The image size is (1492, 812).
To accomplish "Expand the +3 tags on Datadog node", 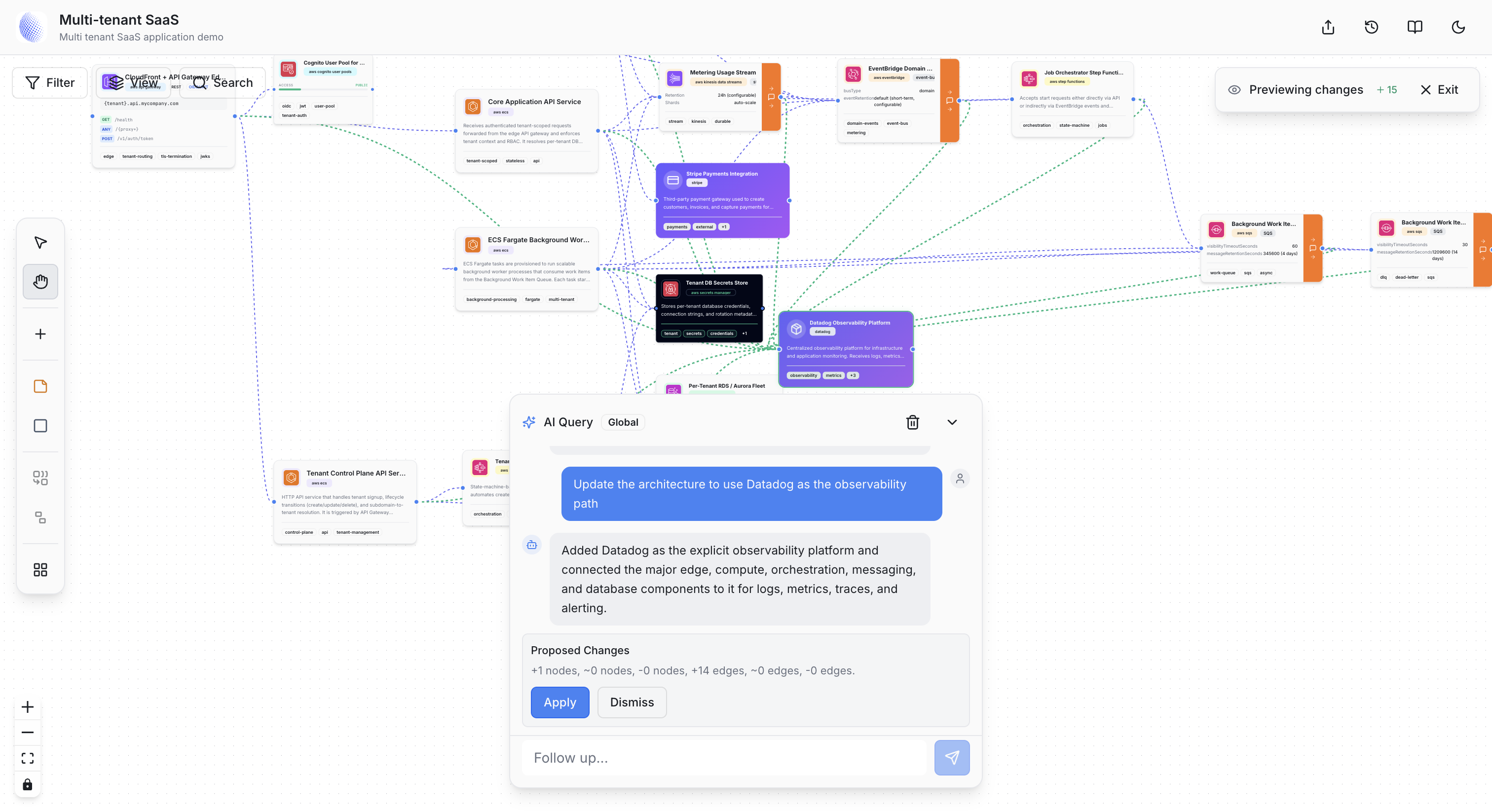I will click(853, 375).
